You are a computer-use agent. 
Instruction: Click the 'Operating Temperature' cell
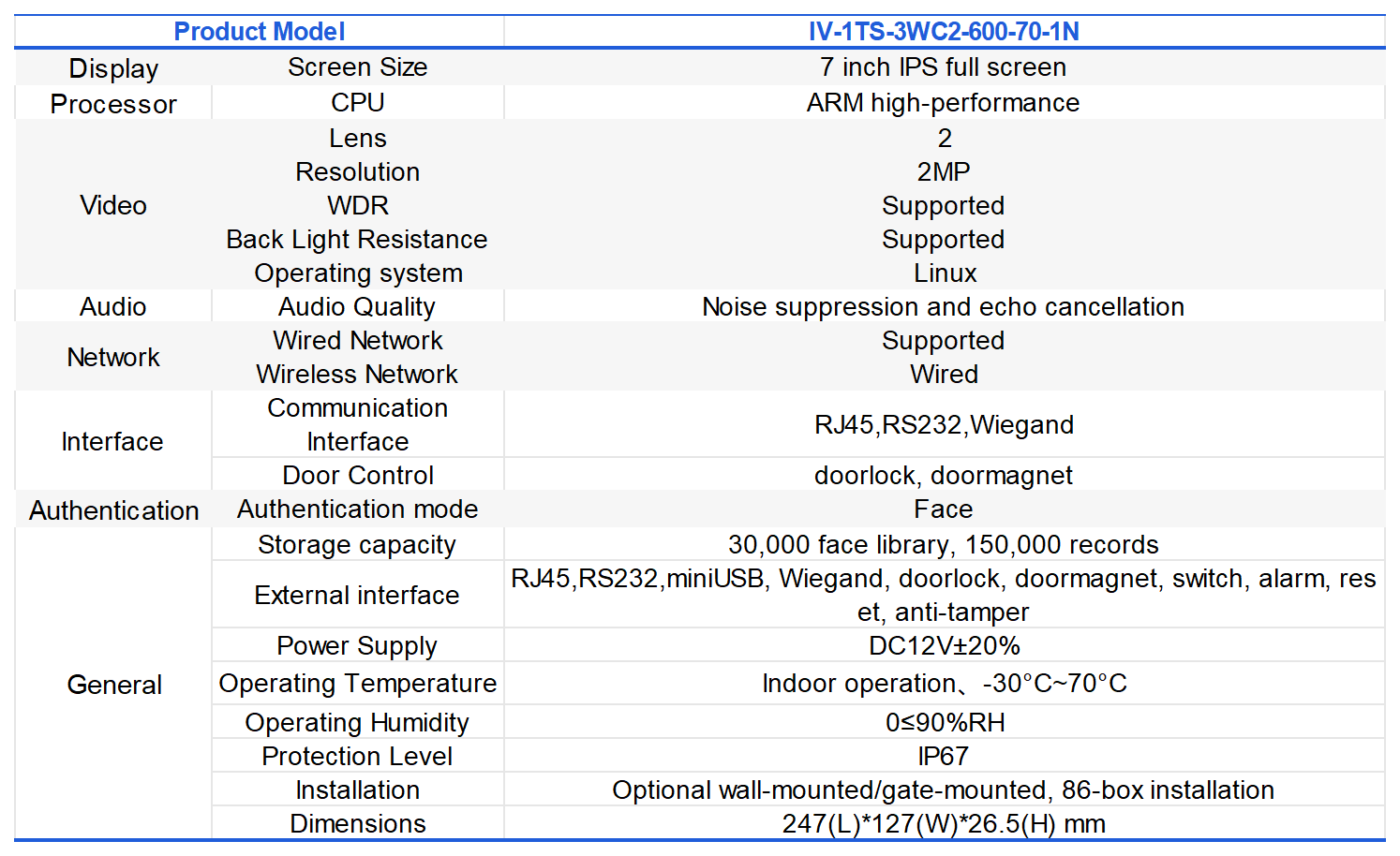click(357, 684)
